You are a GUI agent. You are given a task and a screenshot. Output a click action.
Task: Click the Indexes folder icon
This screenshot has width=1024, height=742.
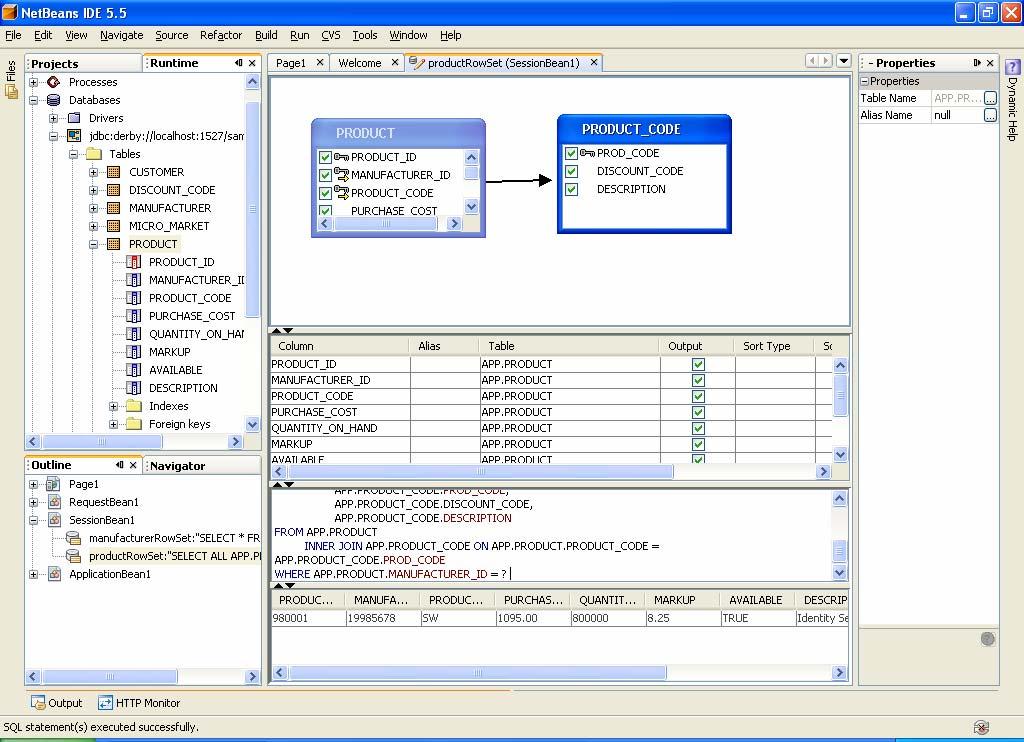[x=134, y=406]
